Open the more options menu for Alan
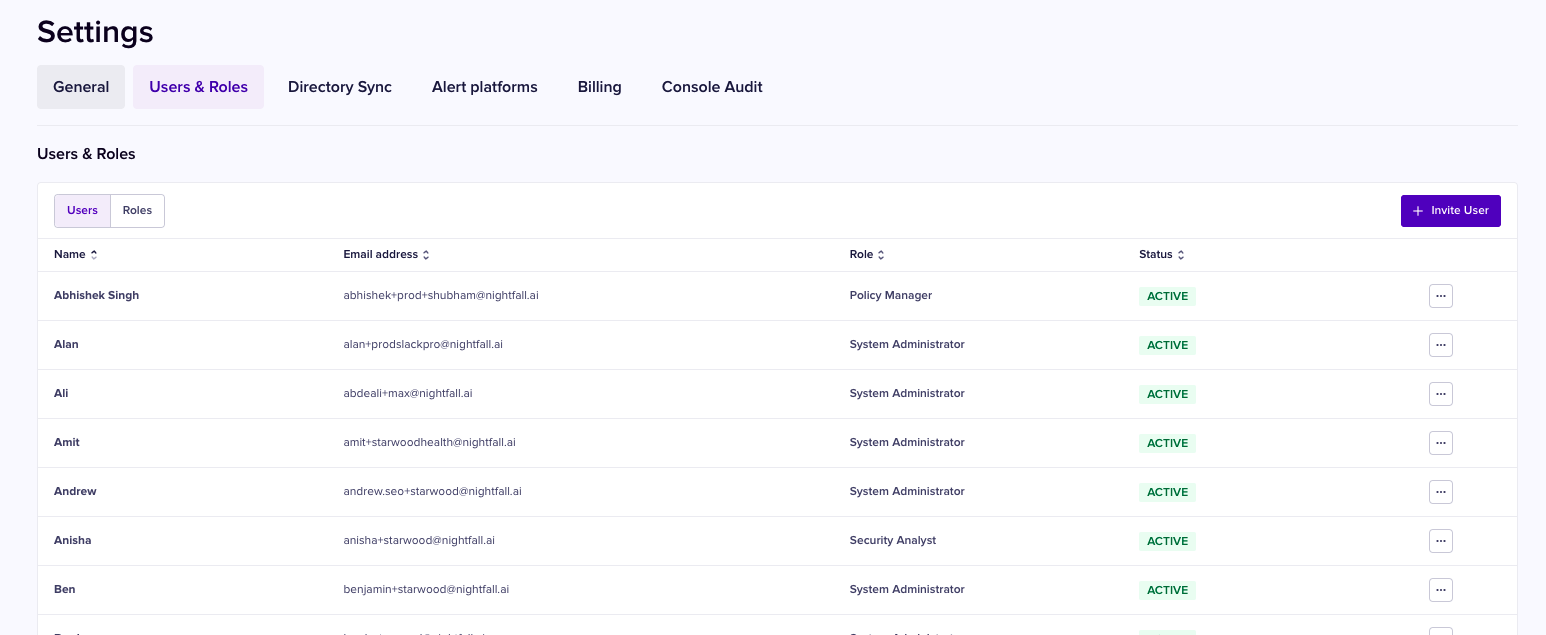The image size is (1546, 635). [x=1440, y=345]
